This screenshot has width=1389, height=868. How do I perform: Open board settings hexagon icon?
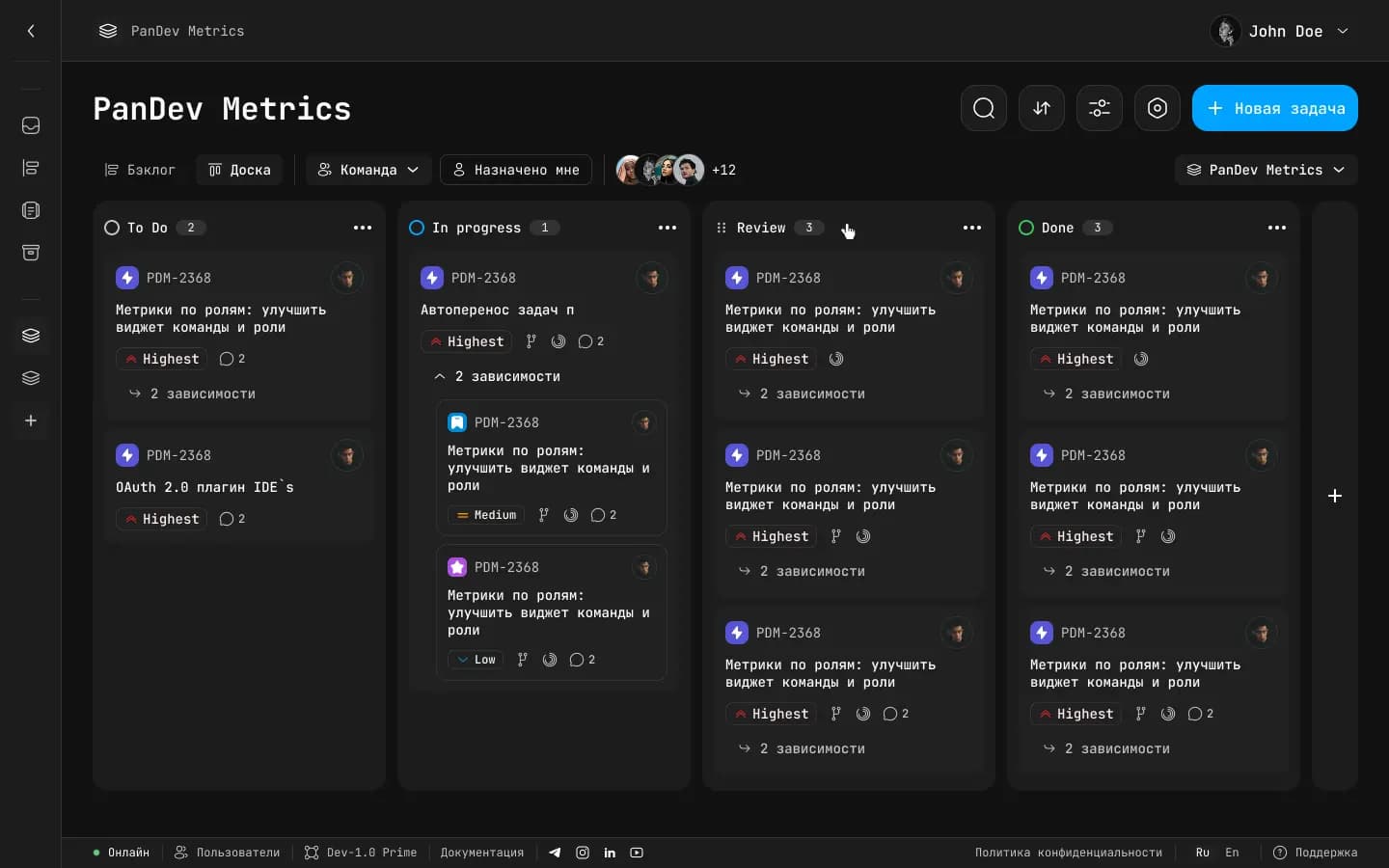click(1157, 108)
